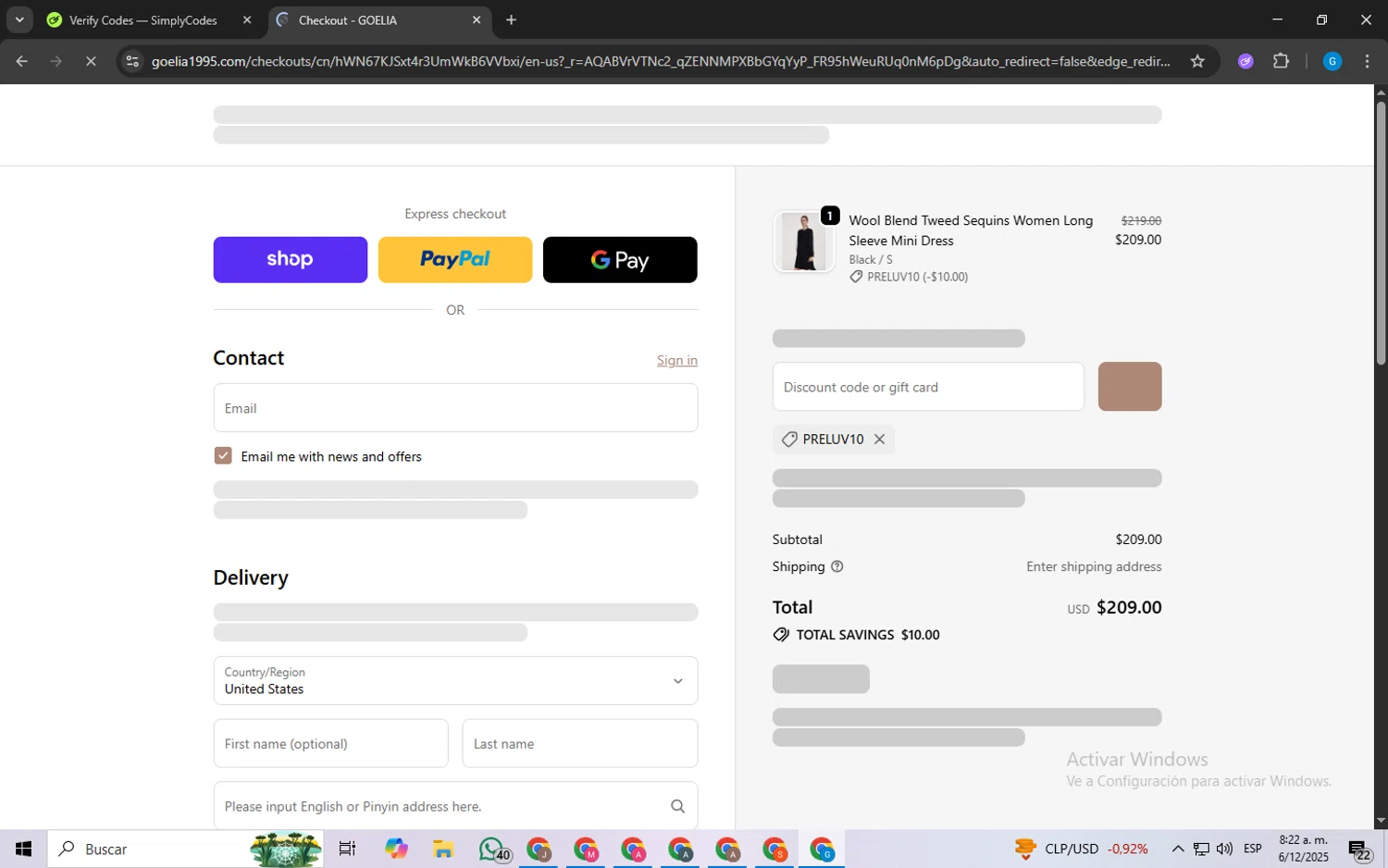1388x868 pixels.
Task: Open the Chrome profile avatar
Action: [1332, 61]
